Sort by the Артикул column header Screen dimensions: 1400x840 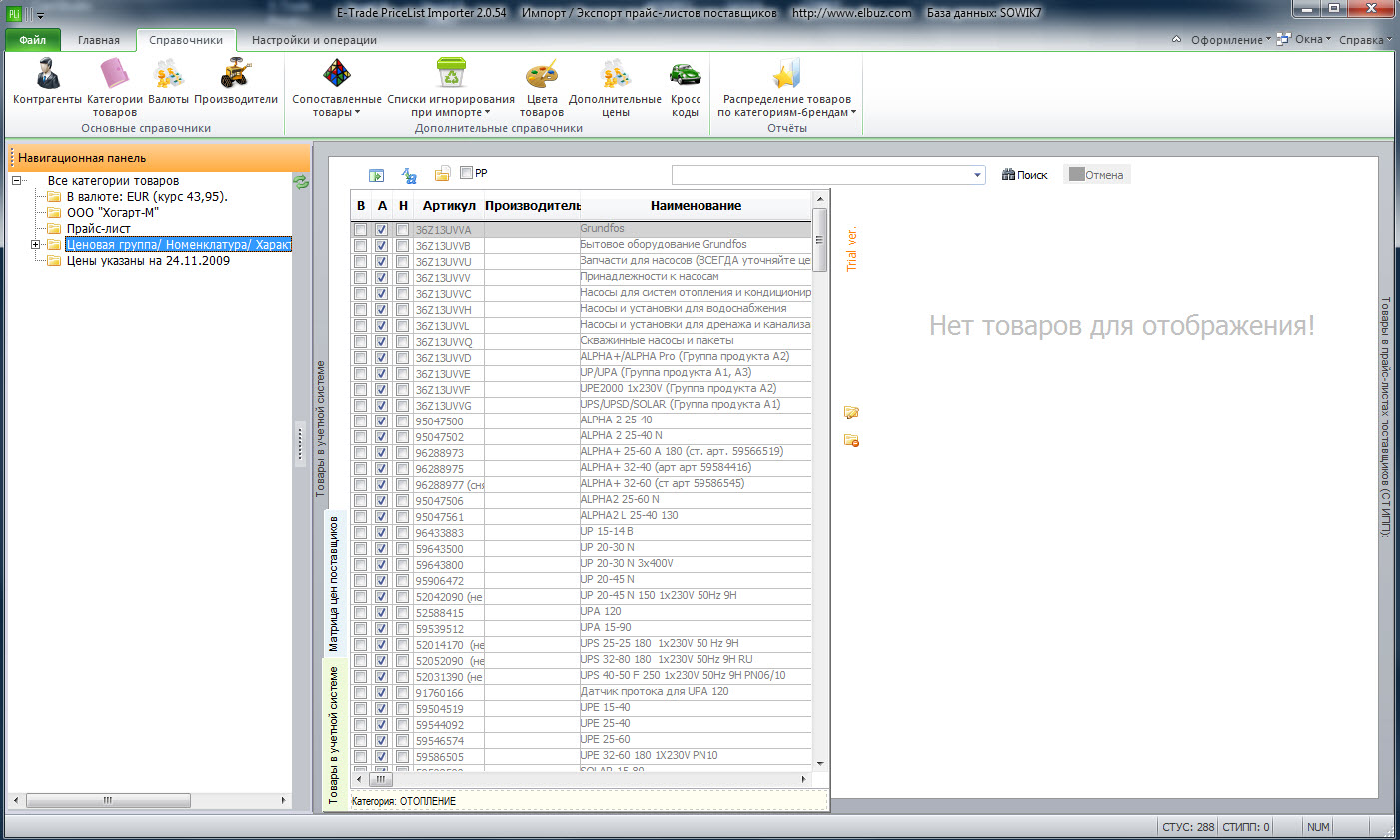coord(449,206)
